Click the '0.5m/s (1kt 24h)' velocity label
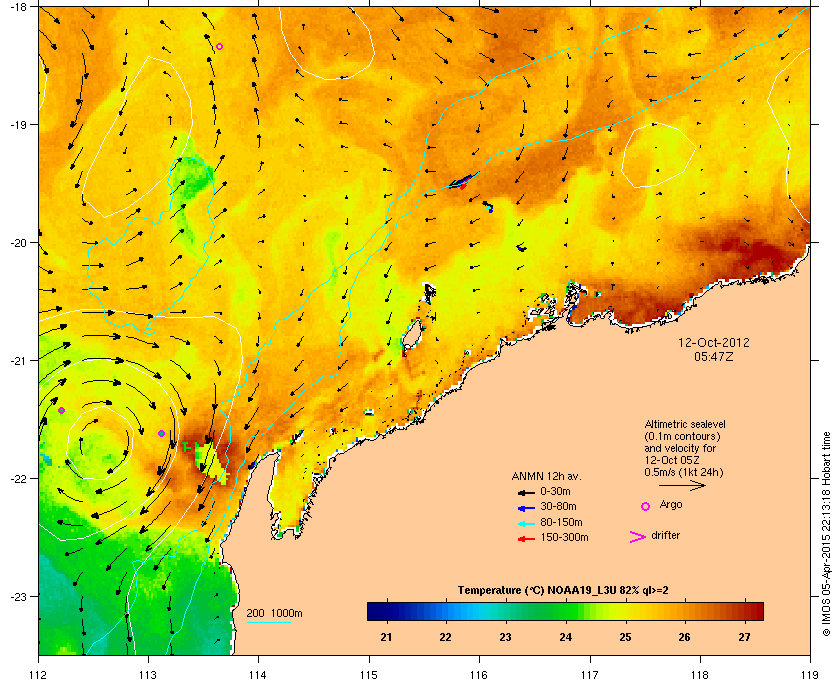Screen dimensions: 840x680 (684, 473)
